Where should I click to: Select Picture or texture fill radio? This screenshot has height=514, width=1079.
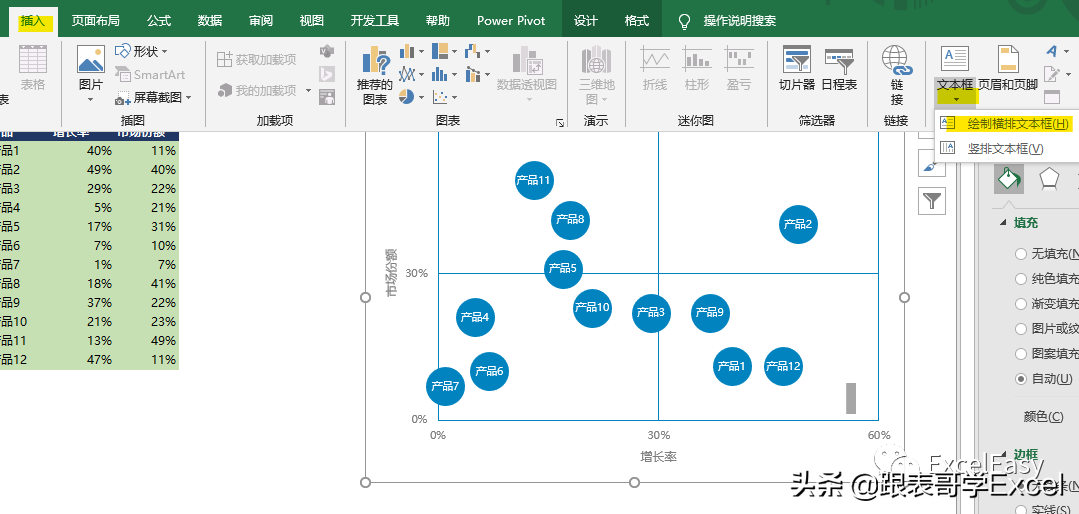[x=1021, y=329]
